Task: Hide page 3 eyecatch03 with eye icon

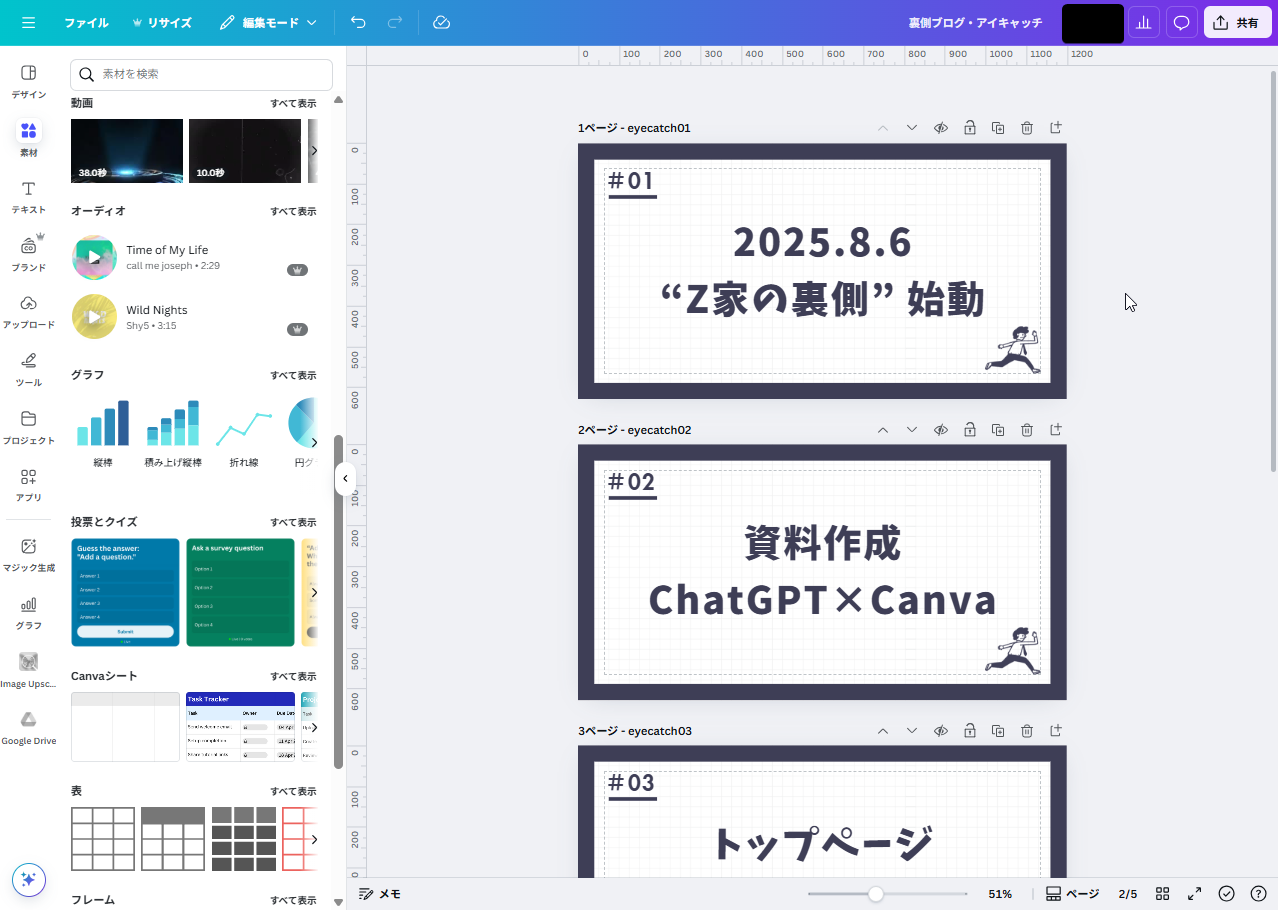Action: point(940,731)
